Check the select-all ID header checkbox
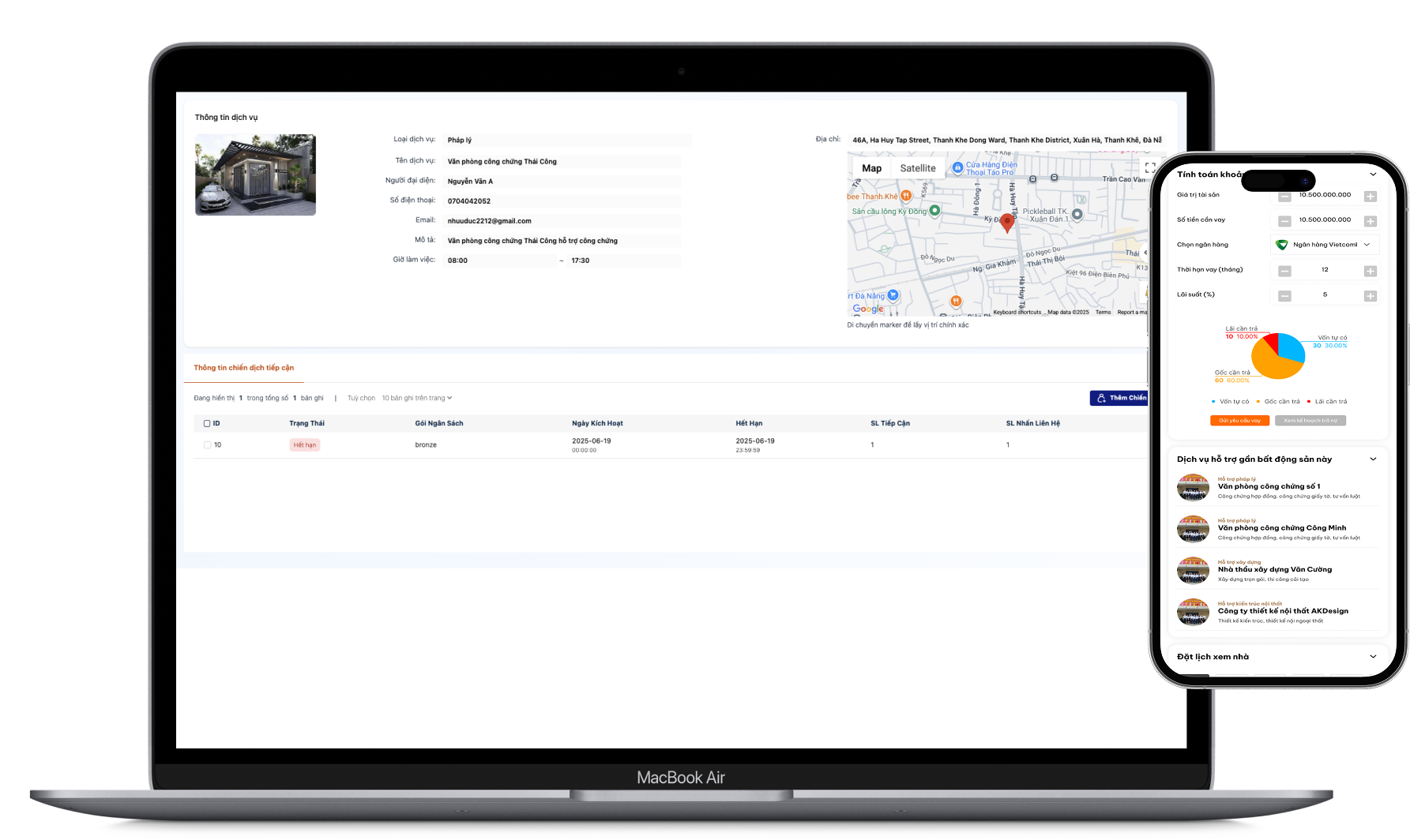Image resolution: width=1410 pixels, height=840 pixels. pyautogui.click(x=207, y=423)
